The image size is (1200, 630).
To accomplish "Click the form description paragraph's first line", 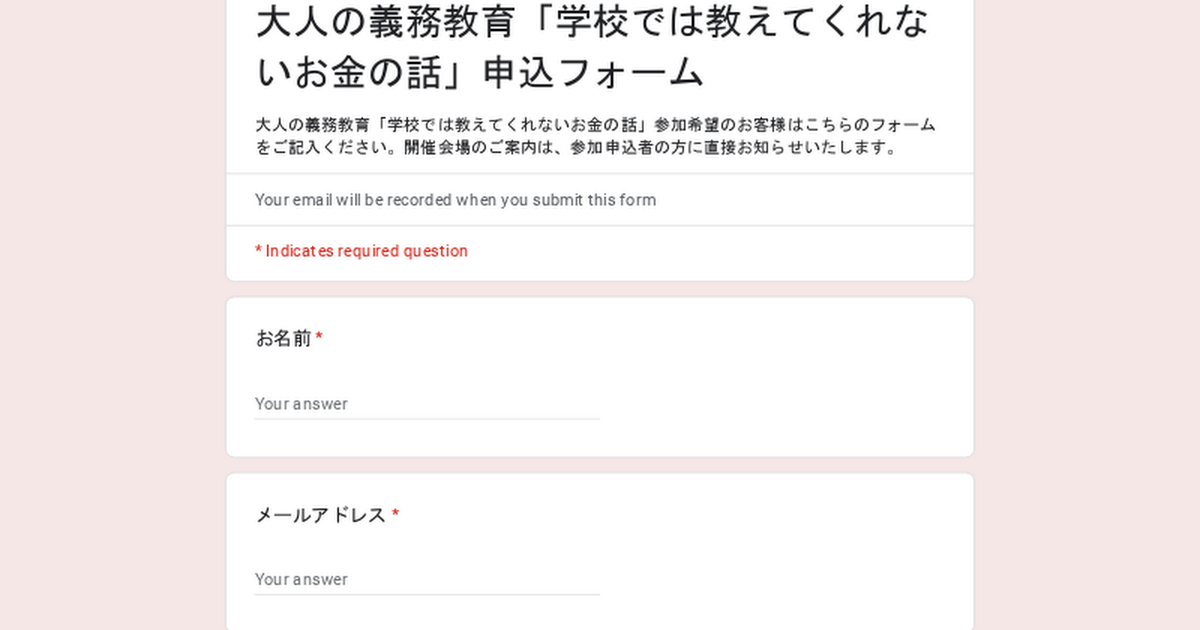I will point(595,125).
